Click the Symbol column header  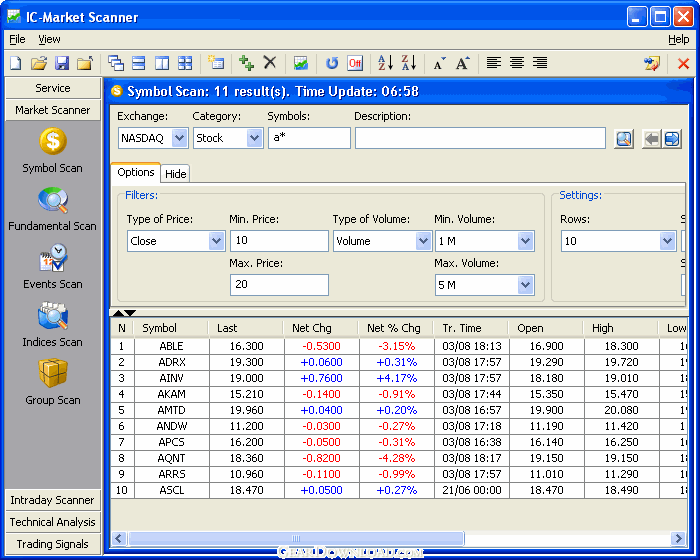point(171,328)
